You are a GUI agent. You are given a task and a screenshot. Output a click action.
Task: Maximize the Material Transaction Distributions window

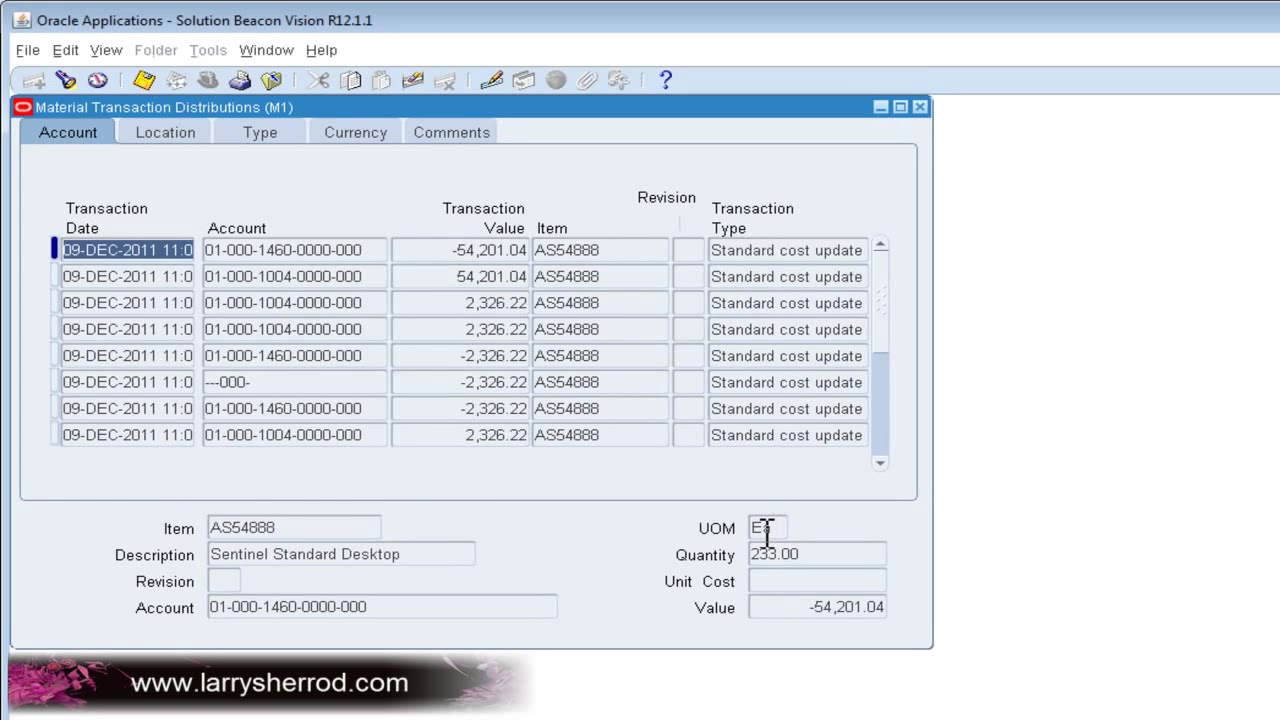coord(900,107)
